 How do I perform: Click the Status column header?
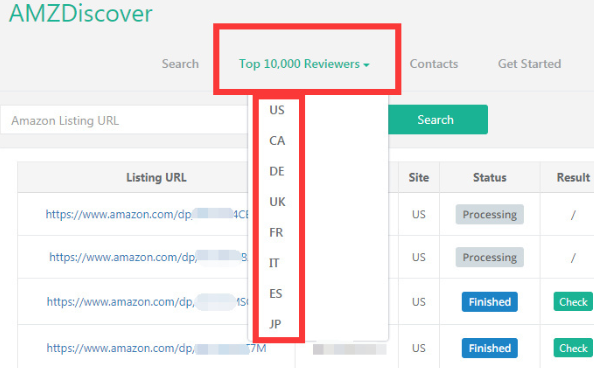(489, 177)
